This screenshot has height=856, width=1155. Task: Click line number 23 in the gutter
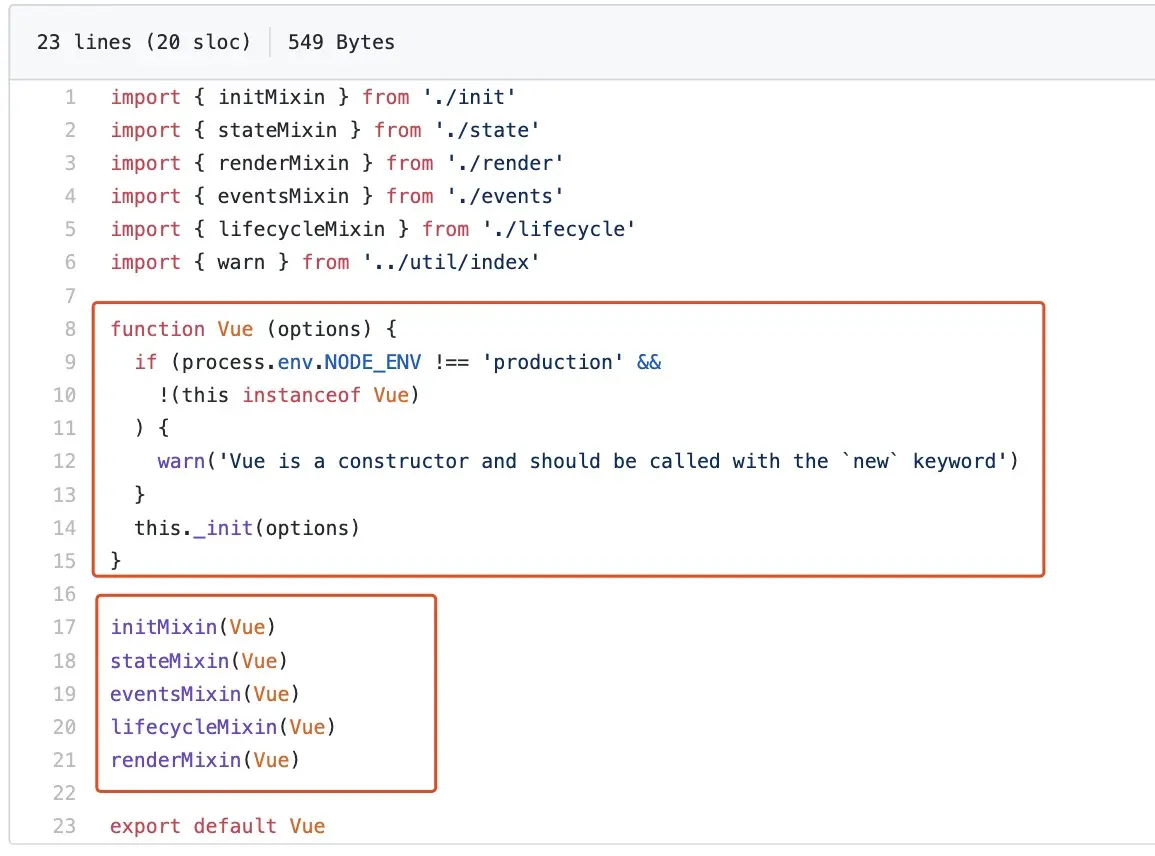point(65,826)
